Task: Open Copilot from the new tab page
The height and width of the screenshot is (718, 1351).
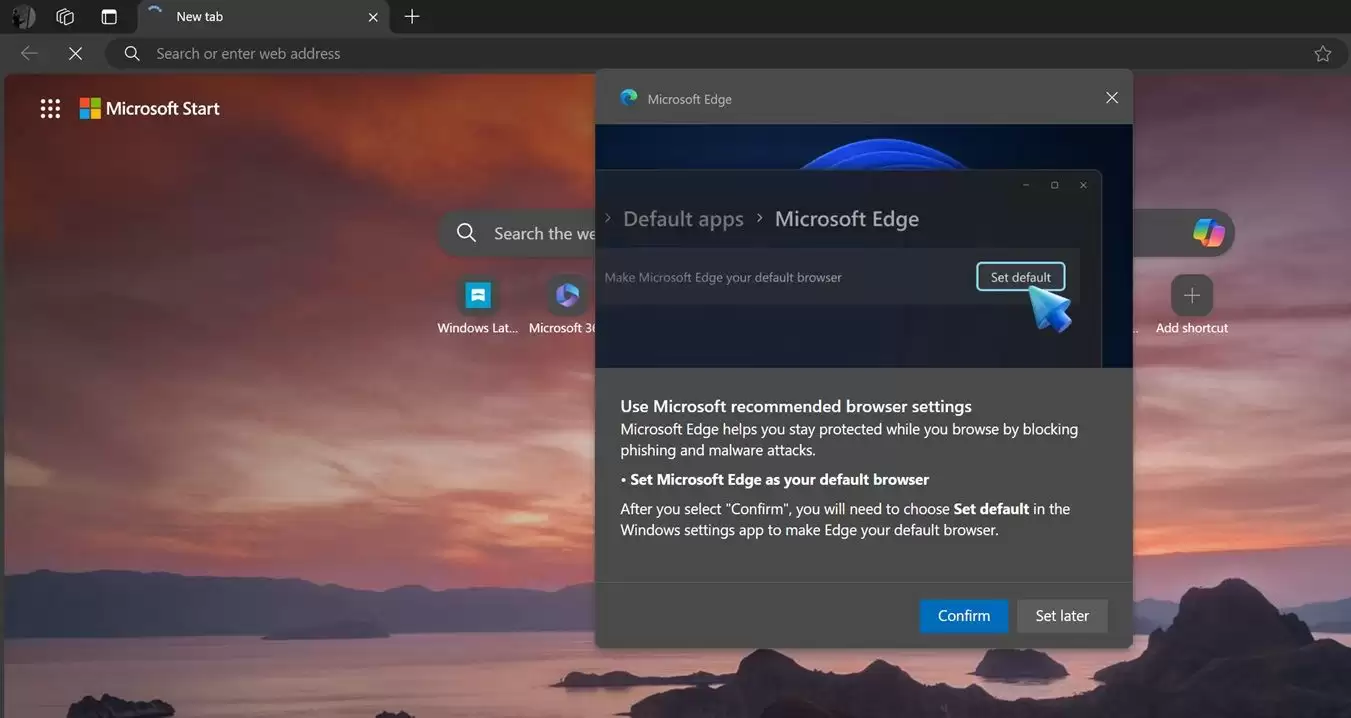Action: pos(1210,232)
